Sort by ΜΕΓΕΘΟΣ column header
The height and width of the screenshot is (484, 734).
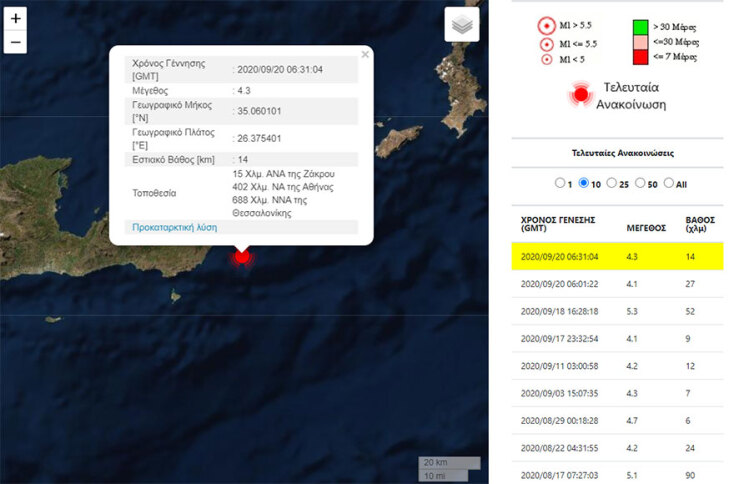647,226
